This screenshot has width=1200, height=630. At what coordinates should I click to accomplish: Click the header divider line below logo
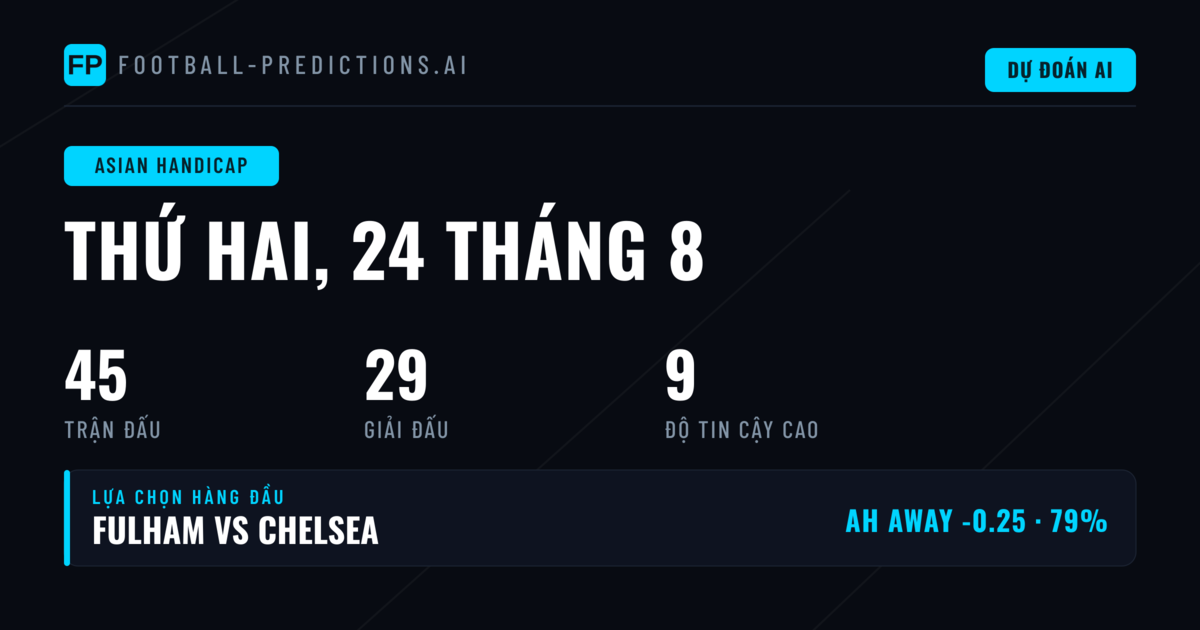(600, 106)
